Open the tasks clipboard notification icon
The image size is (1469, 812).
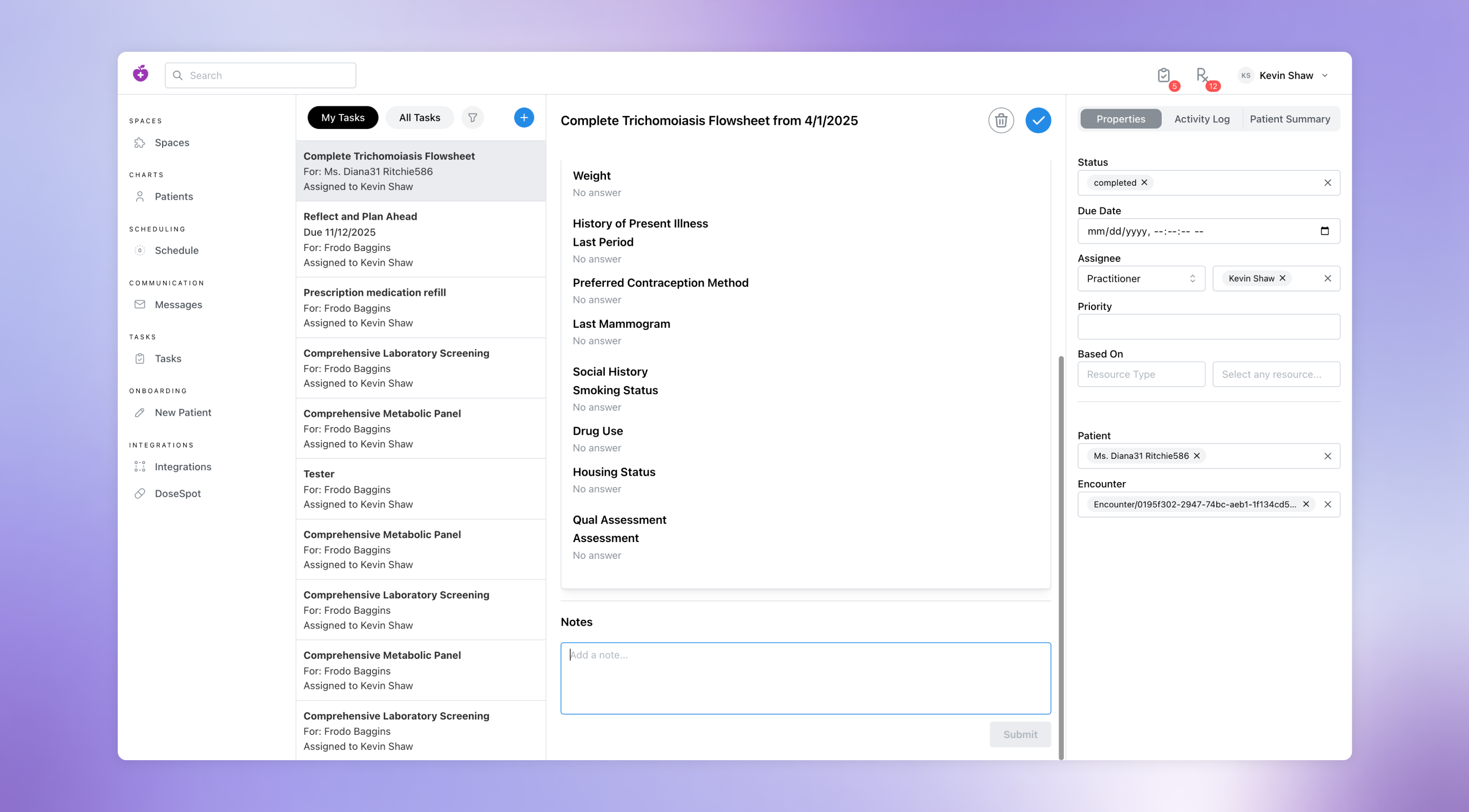(1164, 75)
